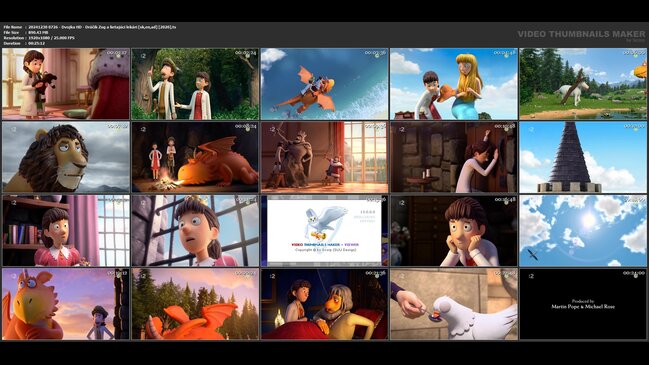Select the owl logo Thumbnails Maker frame
Image resolution: width=649 pixels, height=365 pixels.
(324, 231)
